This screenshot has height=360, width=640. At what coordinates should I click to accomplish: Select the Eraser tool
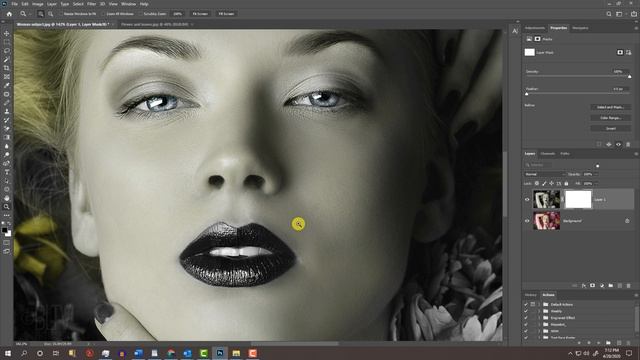point(7,129)
